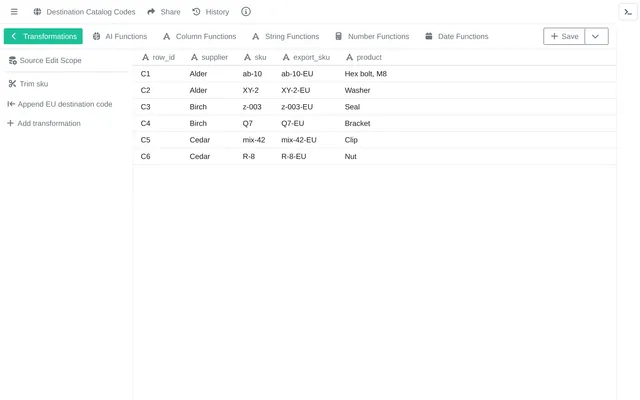
Task: Click the Source Edit Scope database icon
Action: point(13,60)
